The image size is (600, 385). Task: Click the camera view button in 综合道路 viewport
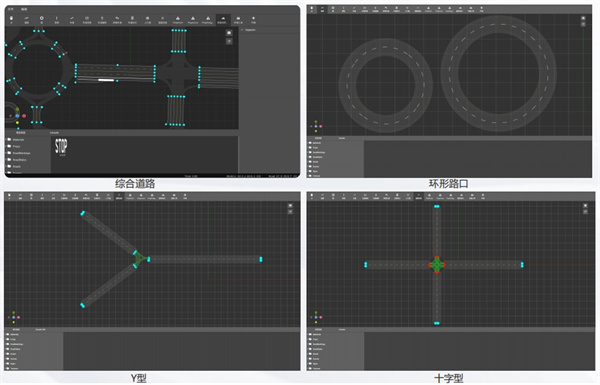tap(229, 33)
